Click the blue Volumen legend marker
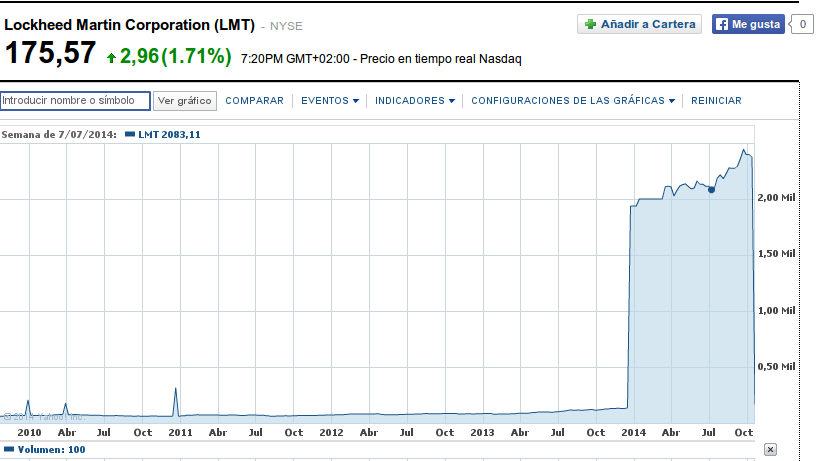This screenshot has width=826, height=461. click(x=9, y=449)
